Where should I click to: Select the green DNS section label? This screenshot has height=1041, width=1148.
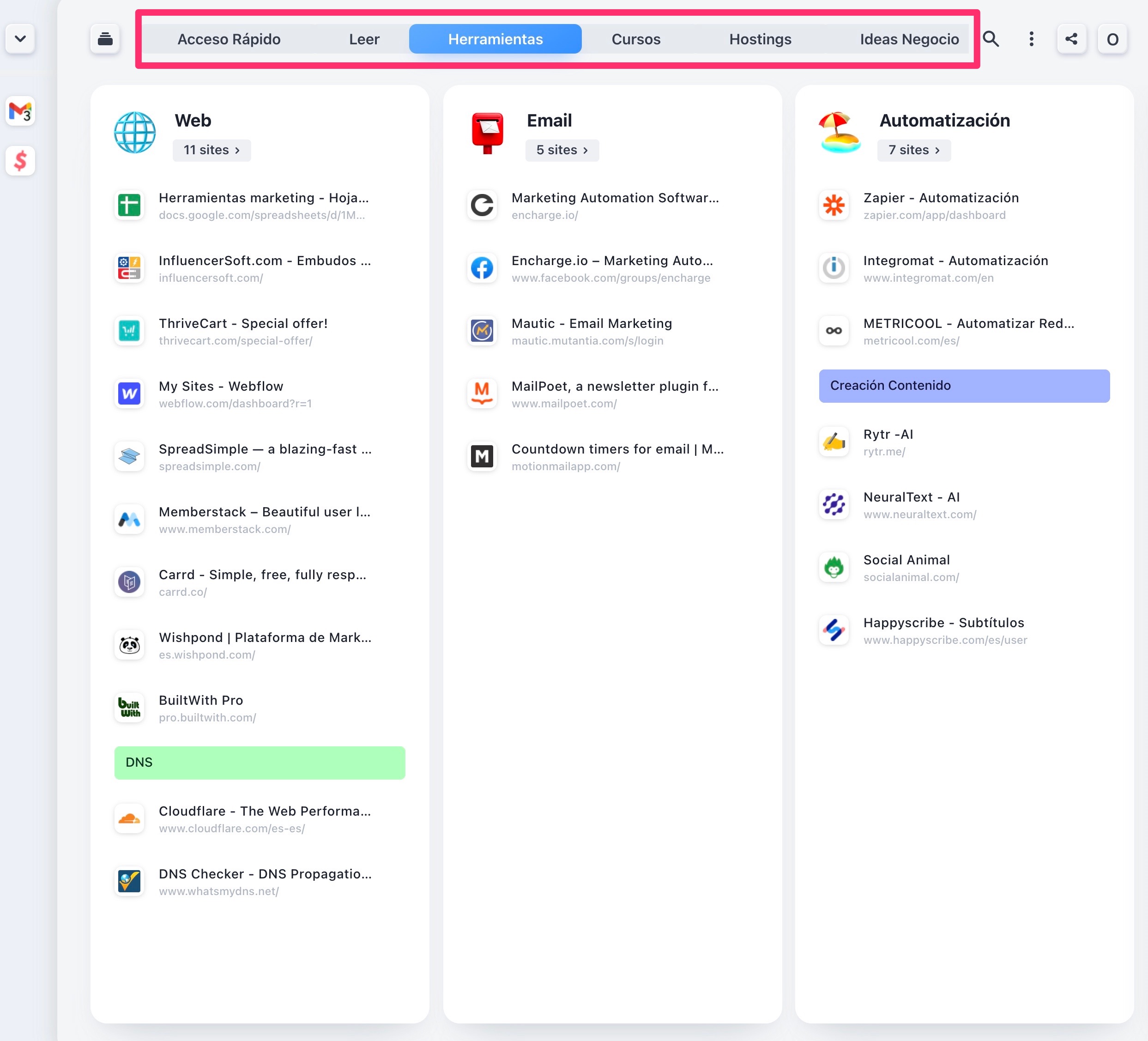(x=260, y=763)
